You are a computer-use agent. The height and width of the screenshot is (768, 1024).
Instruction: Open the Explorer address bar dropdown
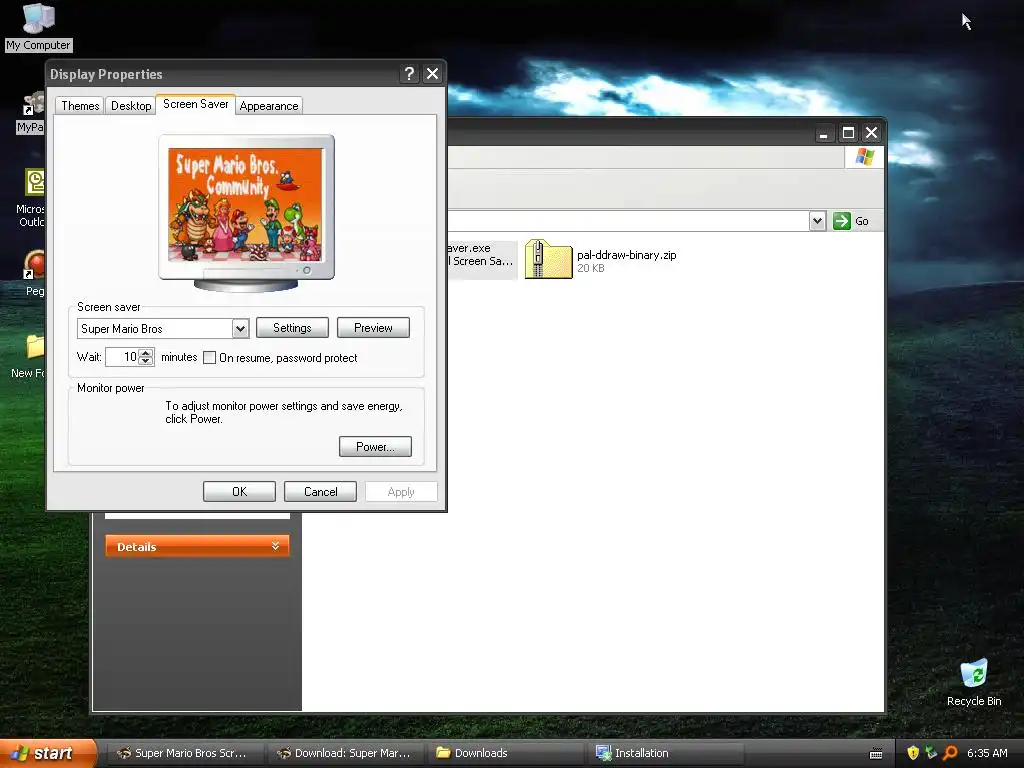pos(817,221)
